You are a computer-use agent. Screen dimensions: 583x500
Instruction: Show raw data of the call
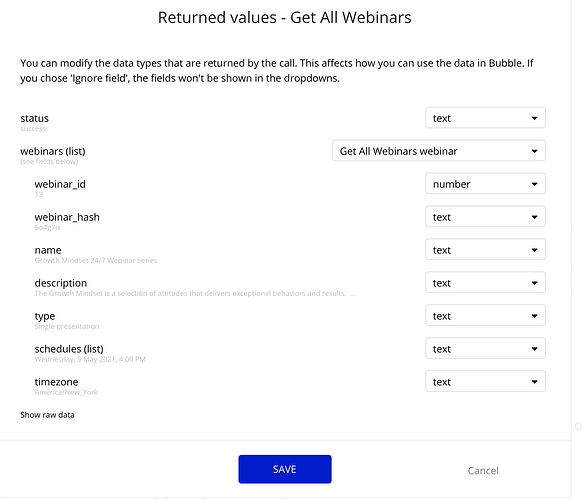click(47, 415)
